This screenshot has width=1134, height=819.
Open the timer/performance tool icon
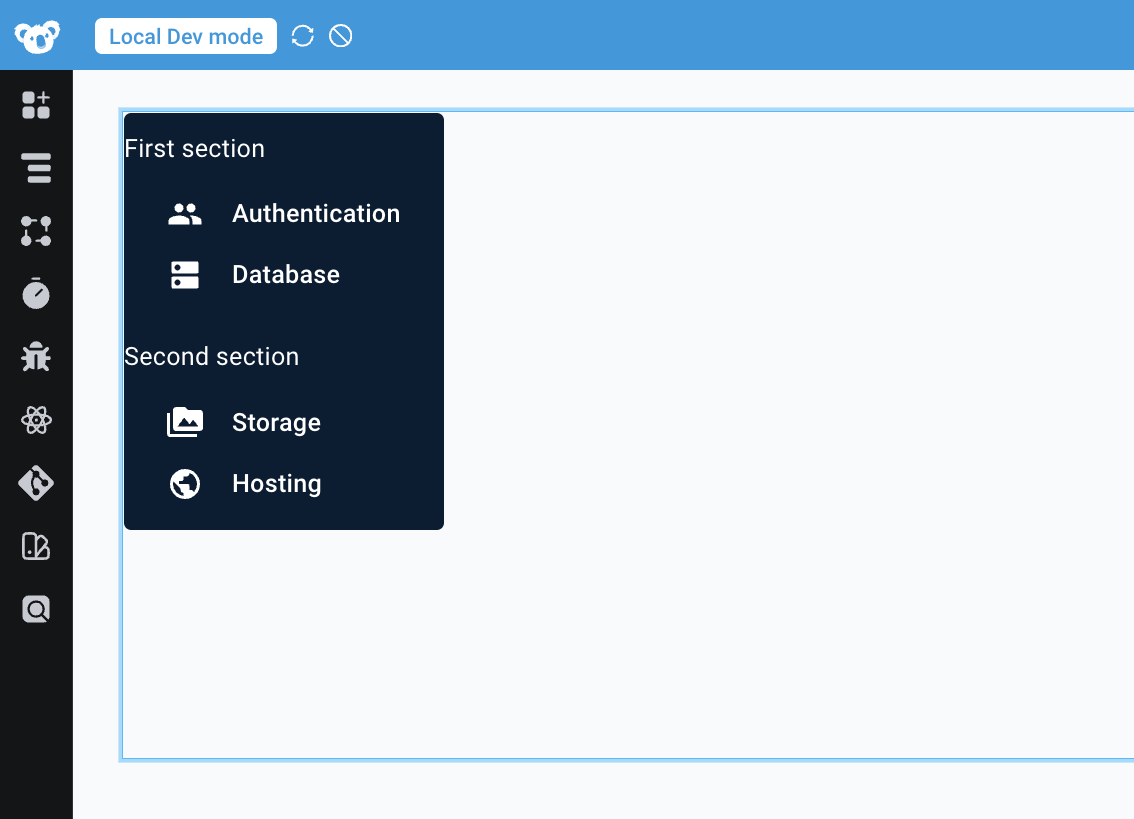coord(36,294)
